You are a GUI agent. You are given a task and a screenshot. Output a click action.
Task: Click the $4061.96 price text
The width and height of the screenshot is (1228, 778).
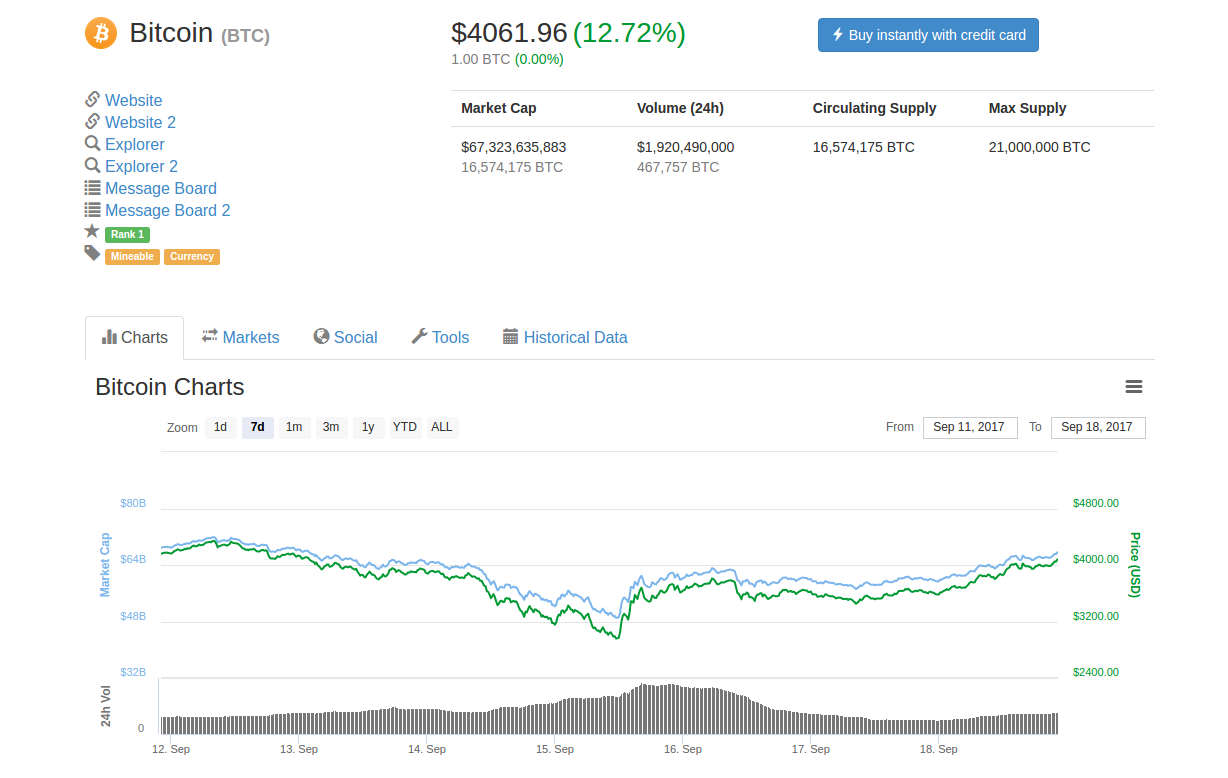(x=509, y=33)
